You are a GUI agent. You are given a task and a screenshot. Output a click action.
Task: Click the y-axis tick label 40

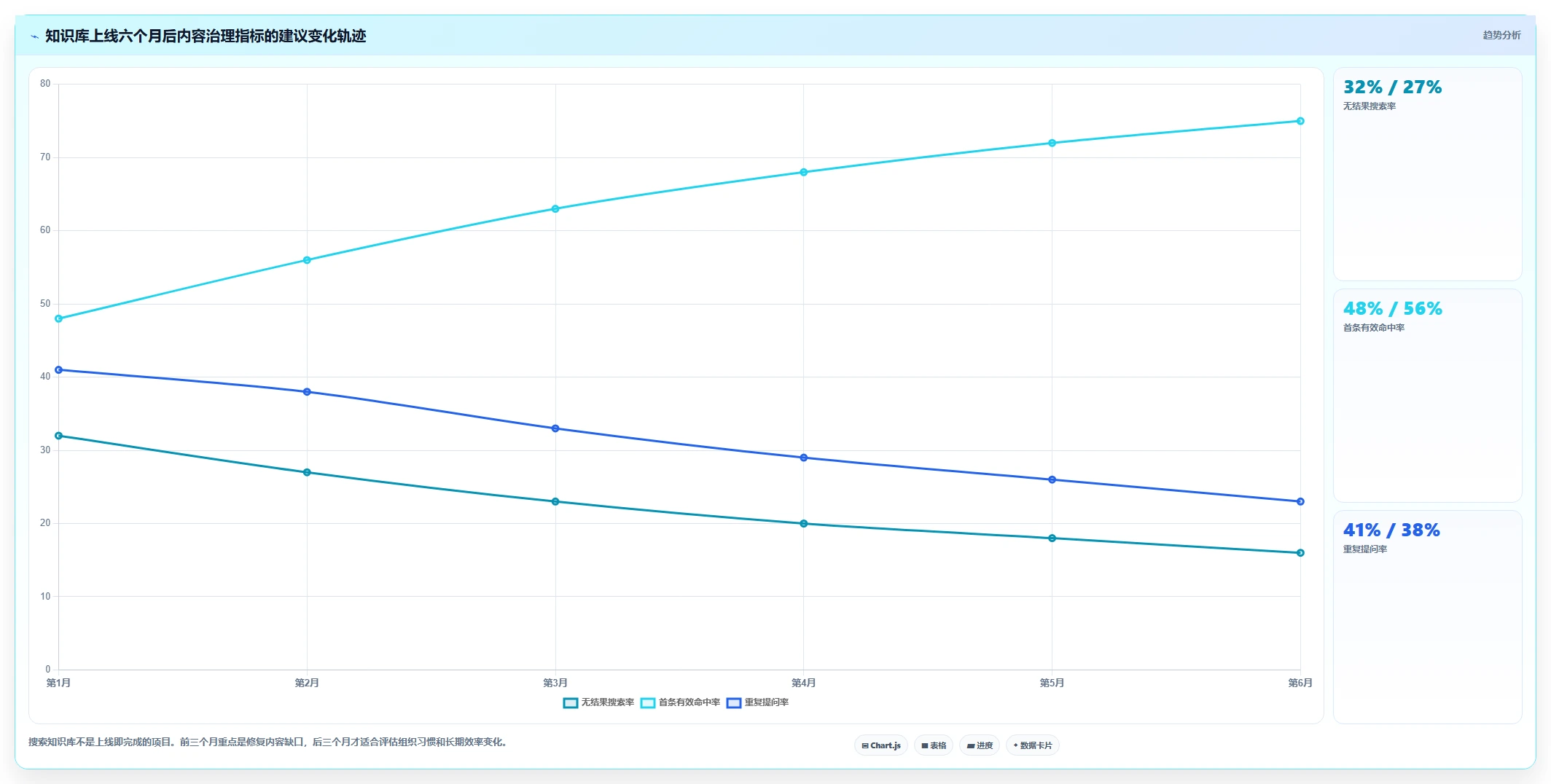coord(45,377)
